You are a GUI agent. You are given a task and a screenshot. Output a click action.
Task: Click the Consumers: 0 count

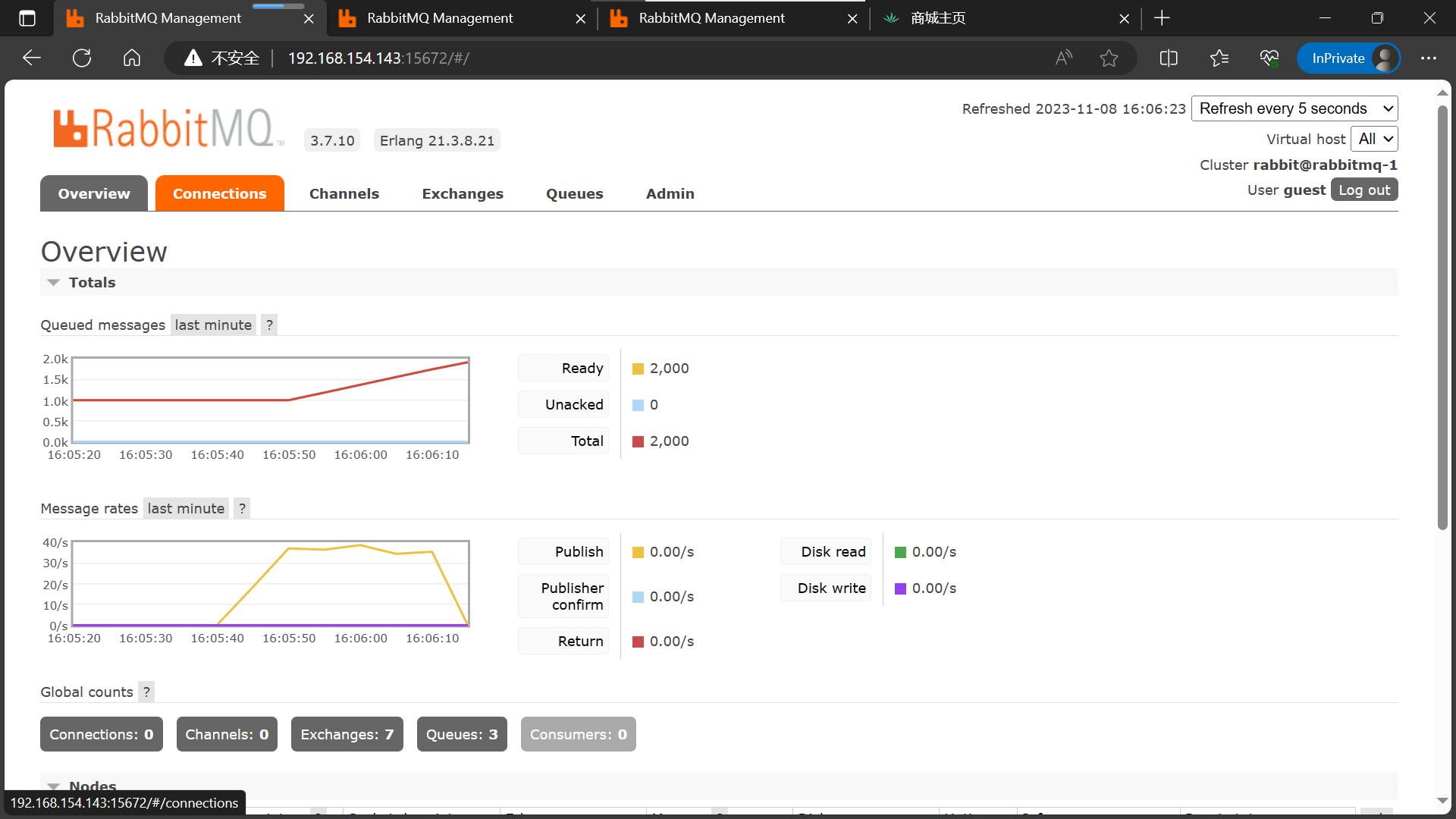click(x=579, y=734)
